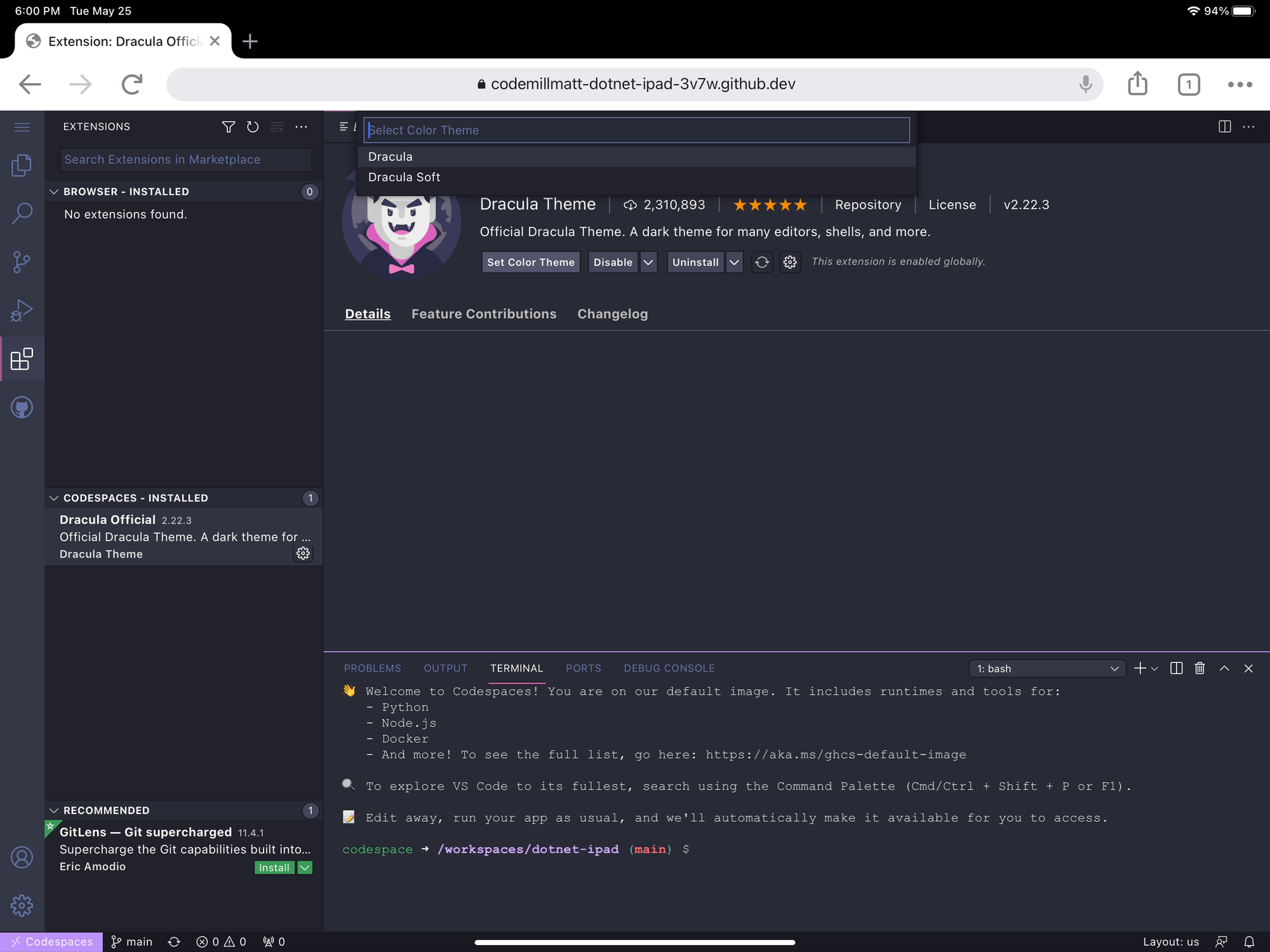
Task: Open the Run and Debug view
Action: 22,311
